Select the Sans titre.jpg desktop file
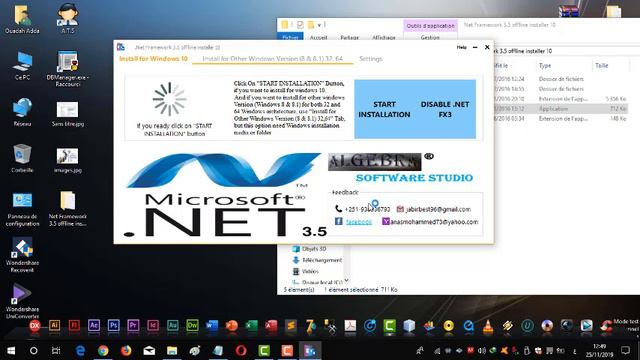The width and height of the screenshot is (640, 360). pos(68,113)
